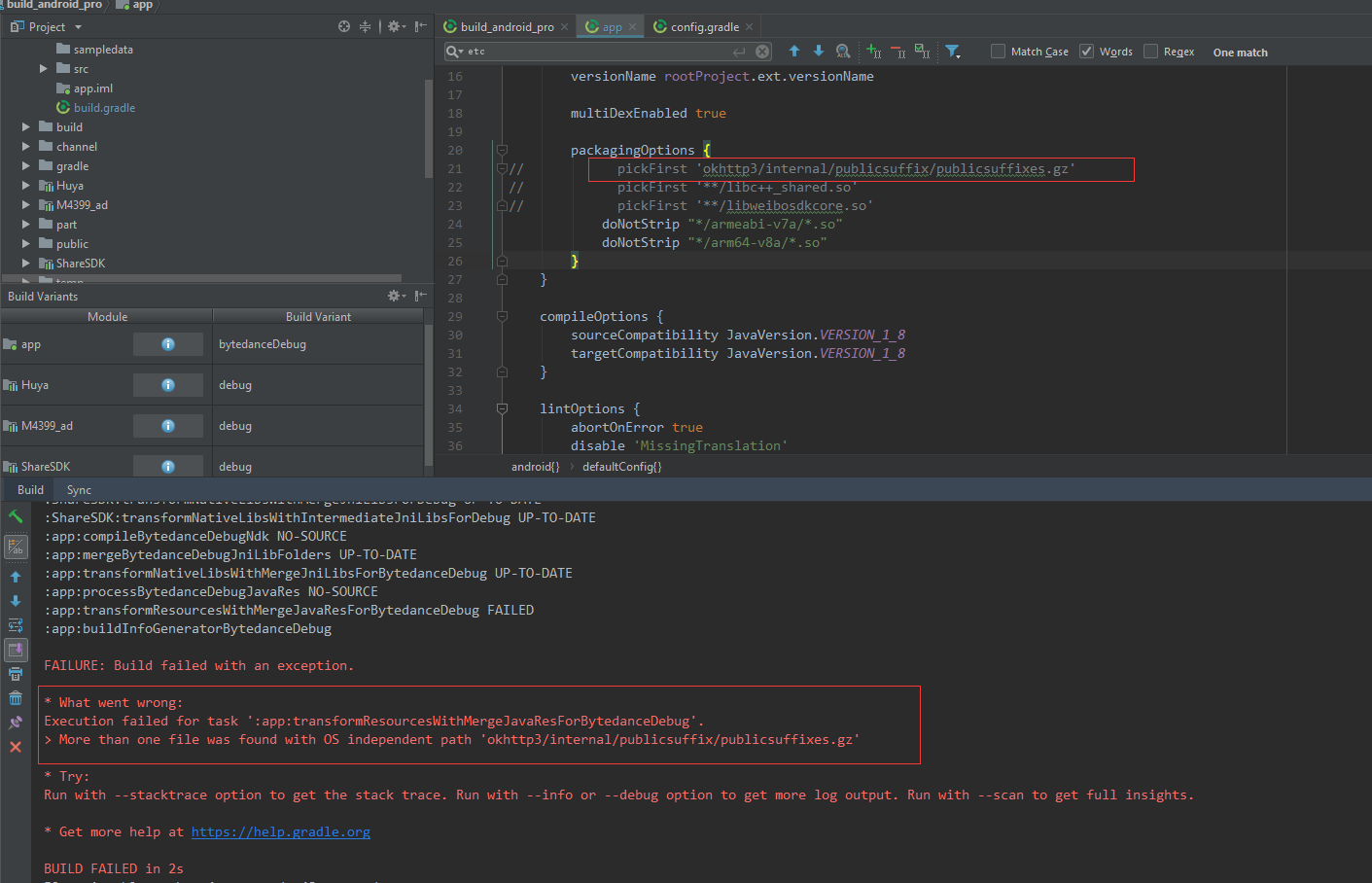Click defaultConfig{} breadcrumb
The image size is (1372, 883).
(621, 467)
